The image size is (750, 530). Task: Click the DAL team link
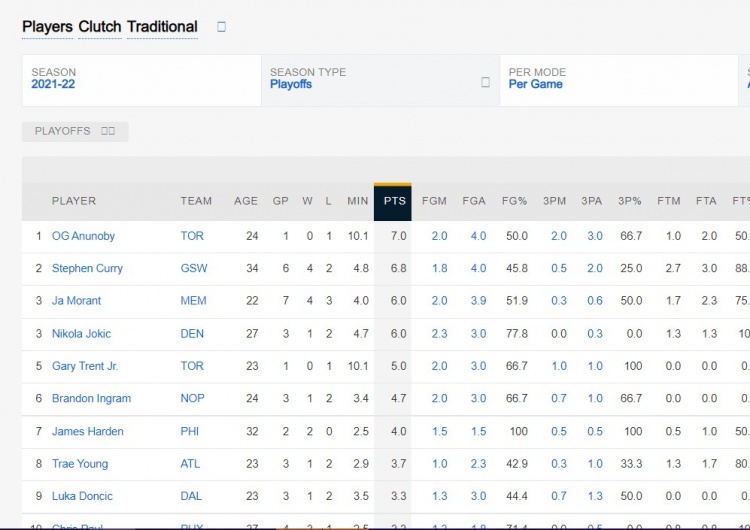pyautogui.click(x=191, y=496)
